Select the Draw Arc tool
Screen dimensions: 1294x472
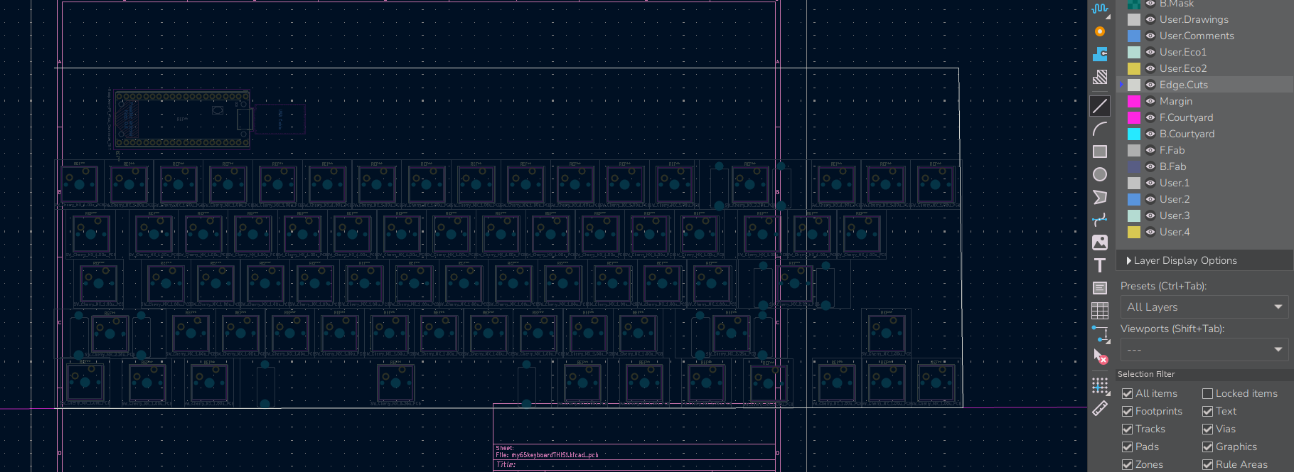(1100, 129)
